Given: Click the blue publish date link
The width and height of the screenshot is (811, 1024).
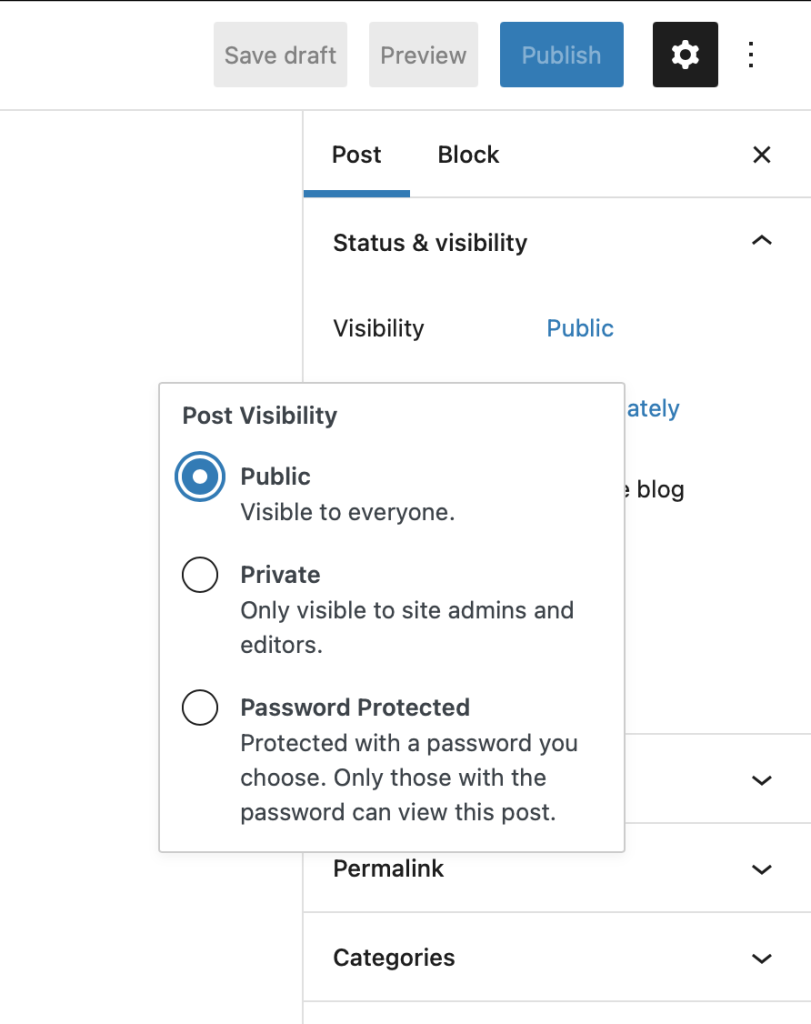Looking at the screenshot, I should [x=655, y=408].
